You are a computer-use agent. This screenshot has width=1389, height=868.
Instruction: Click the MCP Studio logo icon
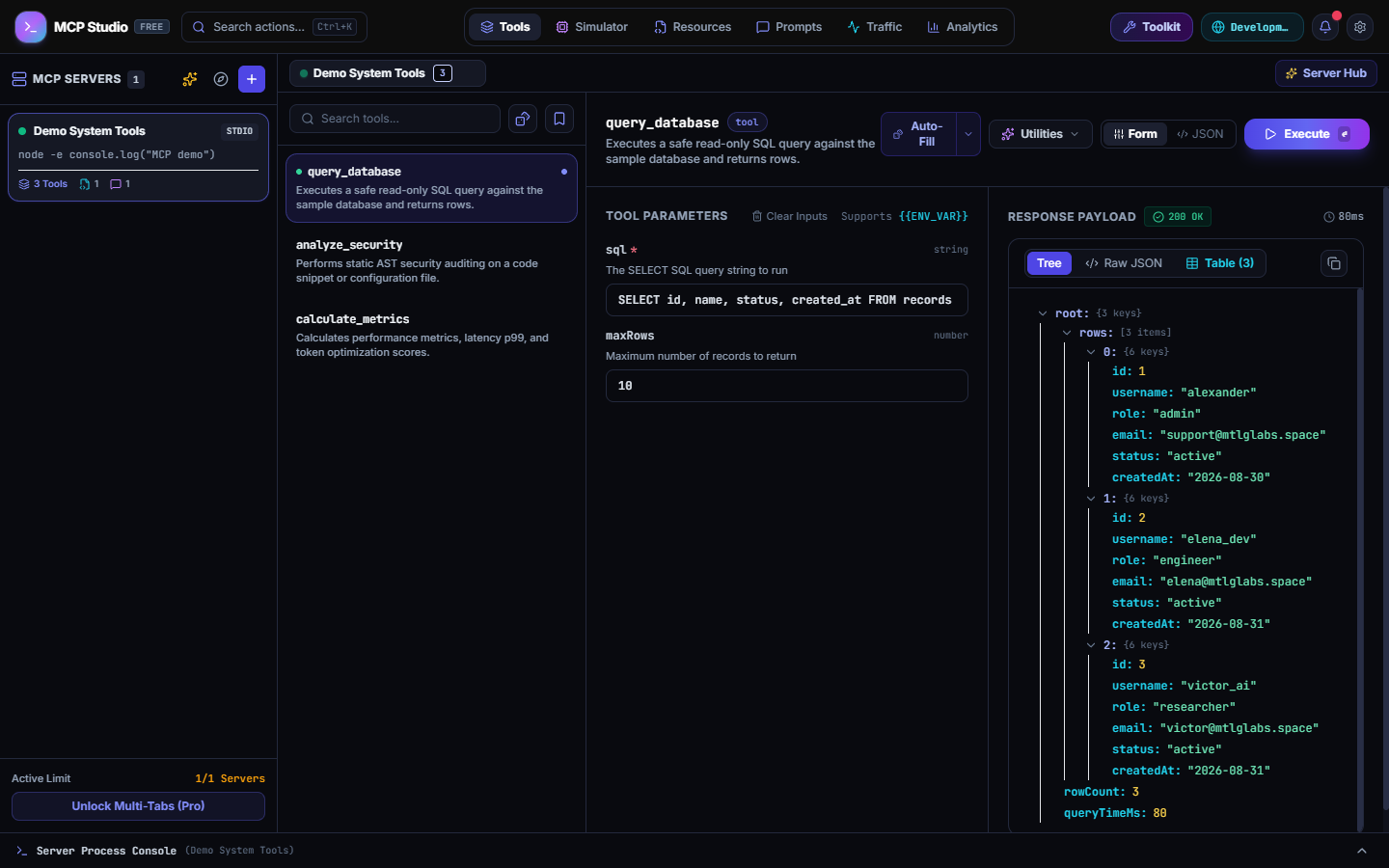pyautogui.click(x=31, y=27)
